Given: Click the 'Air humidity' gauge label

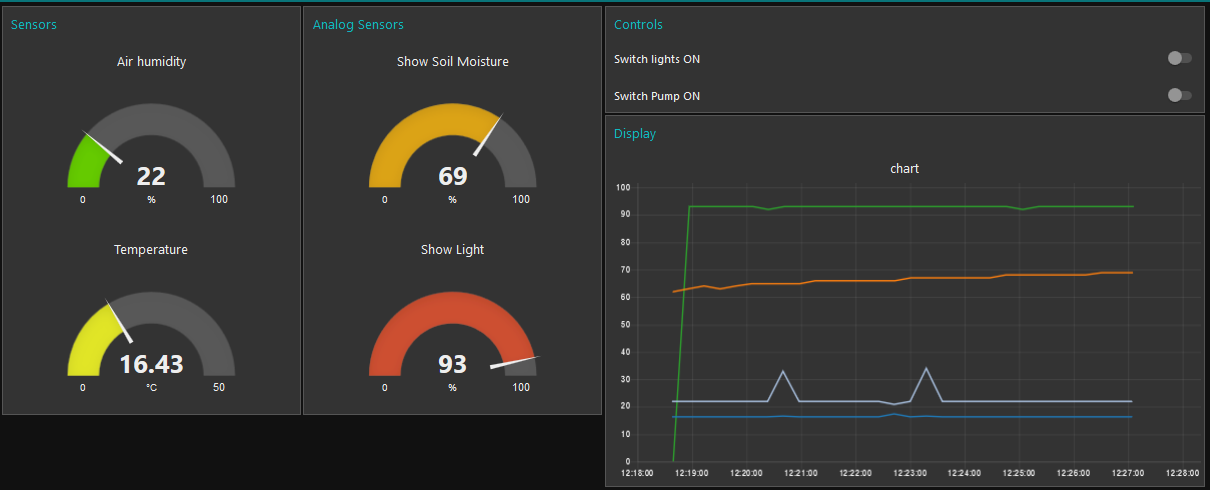Looking at the screenshot, I should point(151,61).
